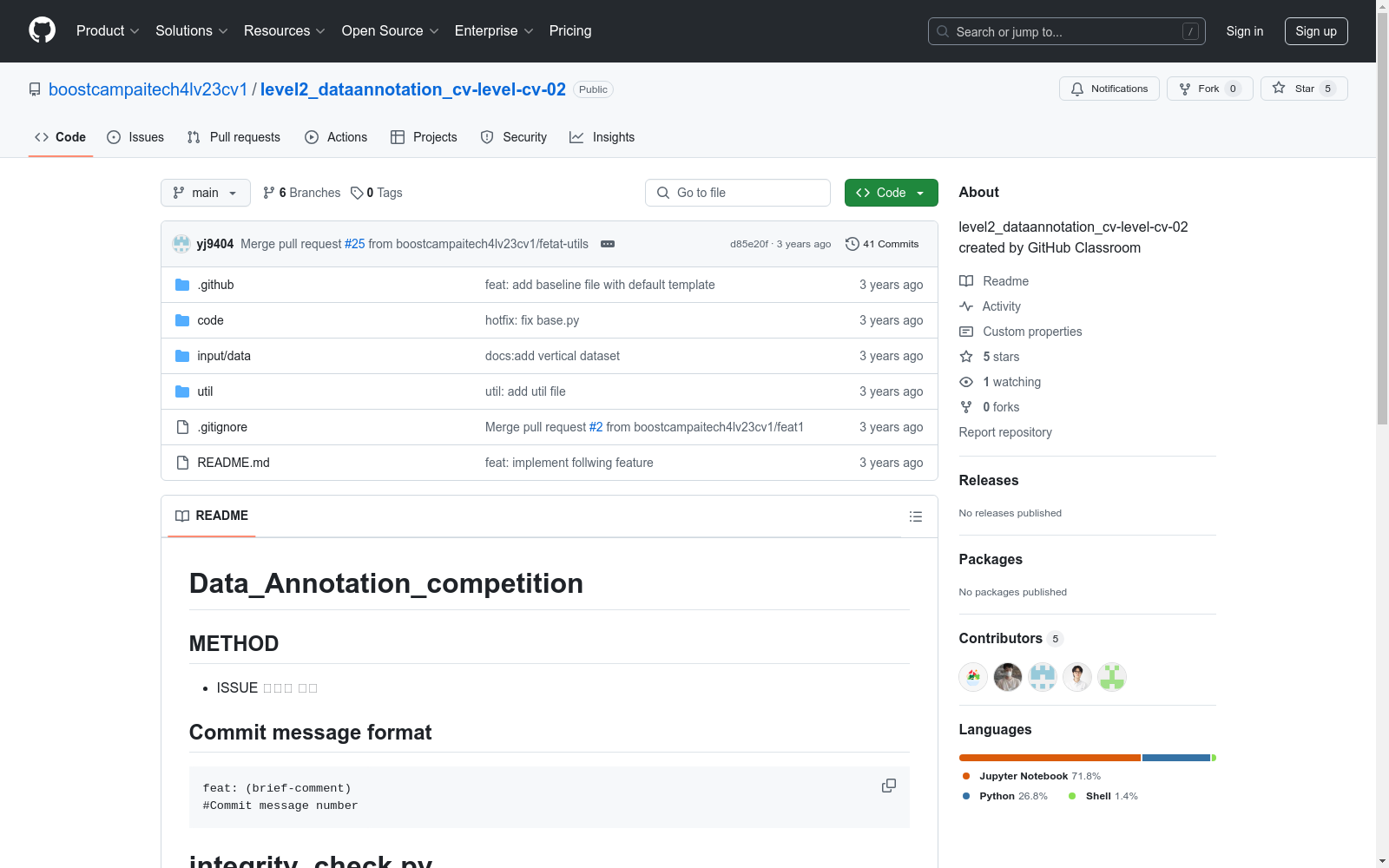The width and height of the screenshot is (1389, 868).
Task: Click yj9404's avatar in commit bar
Action: pos(181,244)
